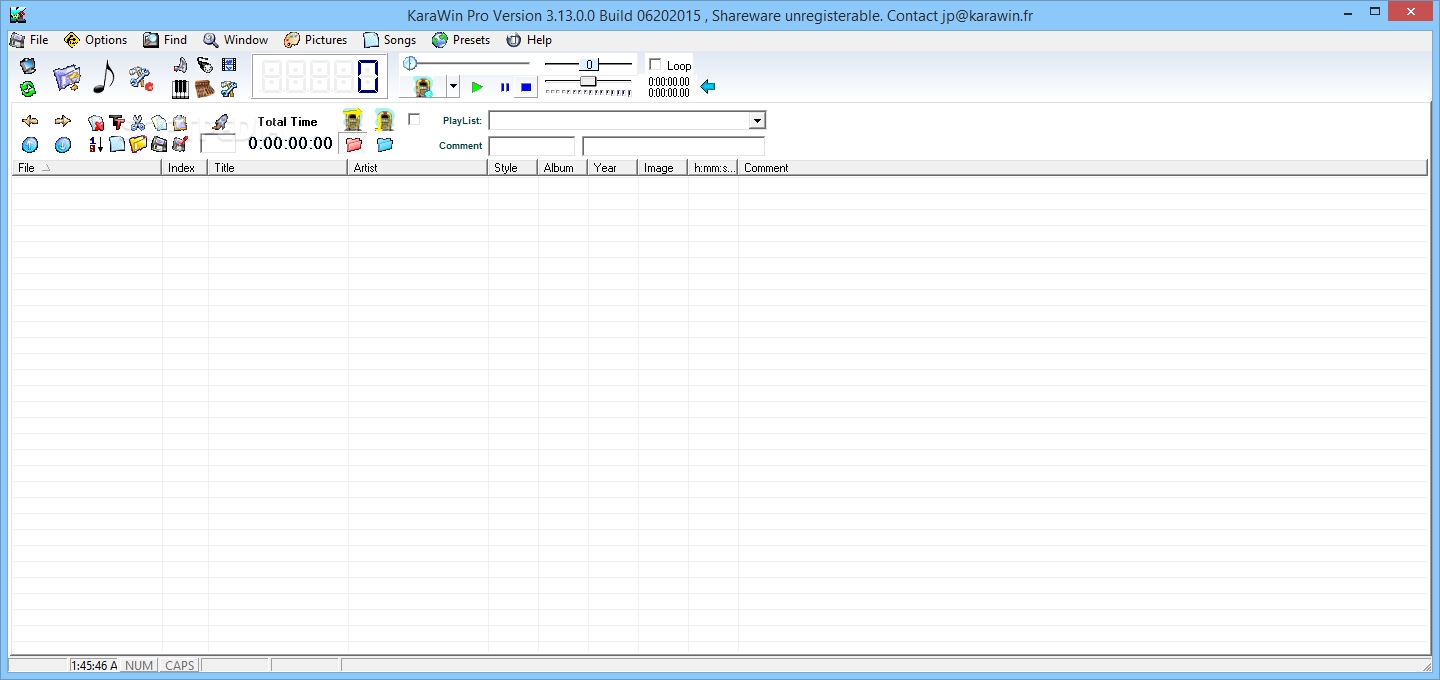Viewport: 1440px width, 680px height.
Task: Open the Pictures menu
Action: click(x=316, y=40)
